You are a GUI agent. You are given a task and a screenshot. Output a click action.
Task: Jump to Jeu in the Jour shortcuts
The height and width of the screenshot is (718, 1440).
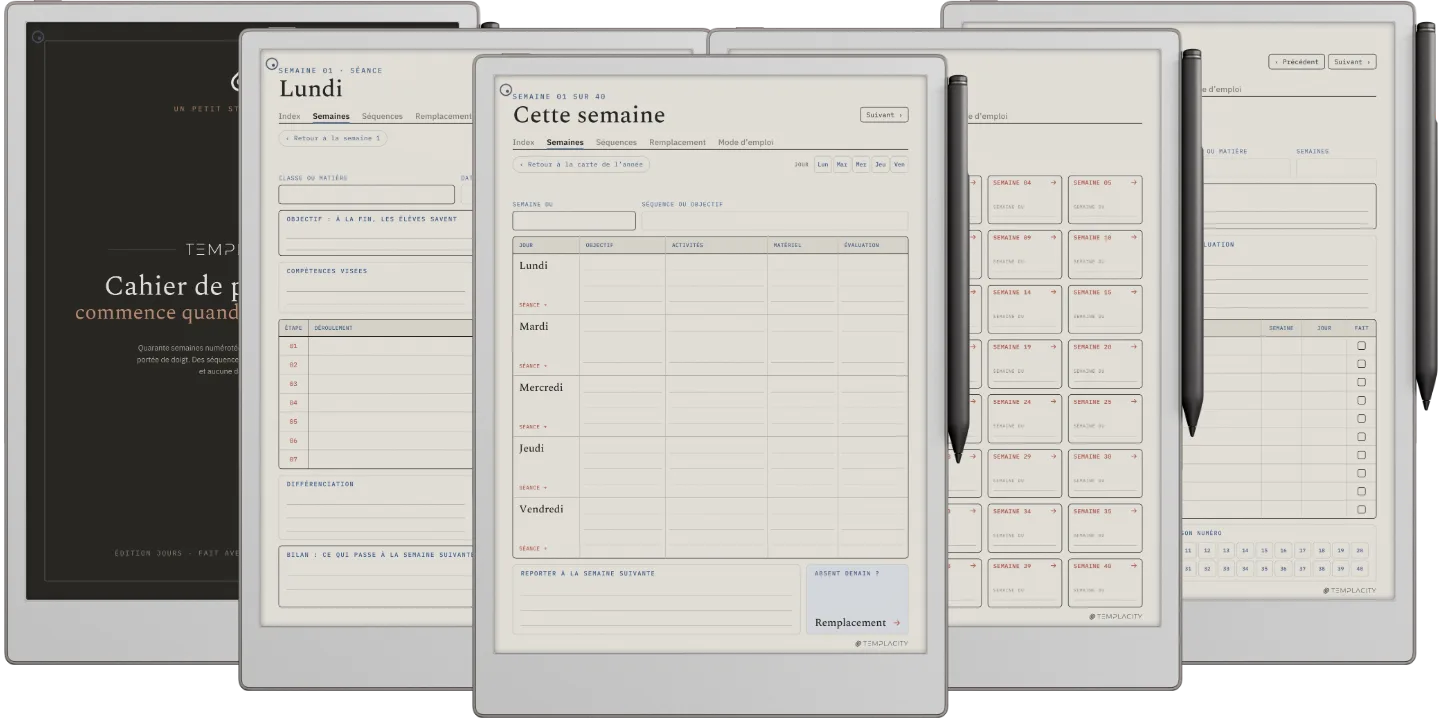[880, 164]
